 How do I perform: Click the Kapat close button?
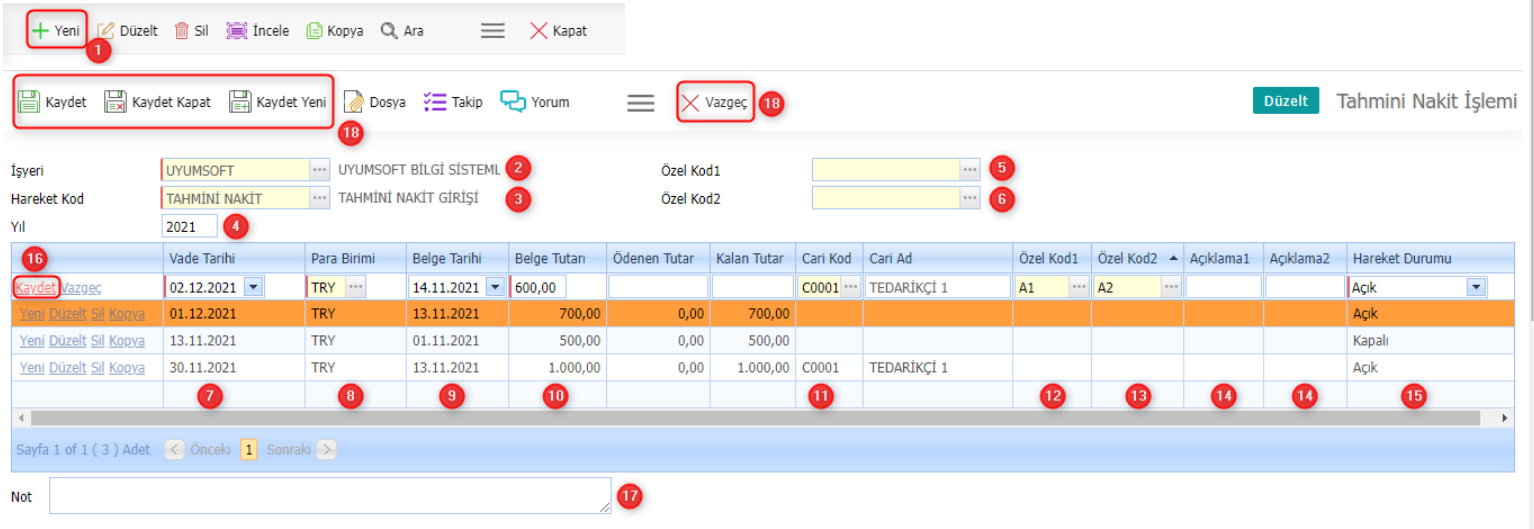tap(558, 31)
